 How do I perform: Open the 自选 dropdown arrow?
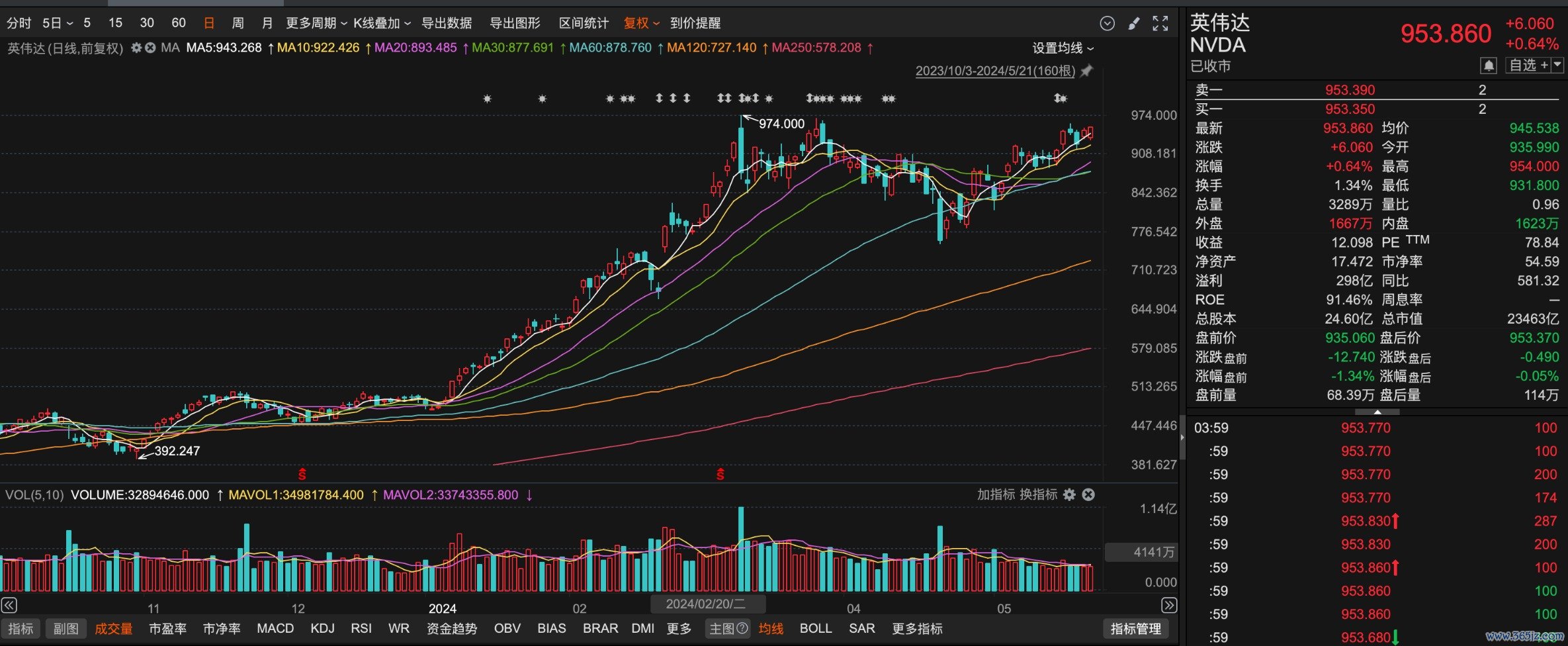point(1557,65)
